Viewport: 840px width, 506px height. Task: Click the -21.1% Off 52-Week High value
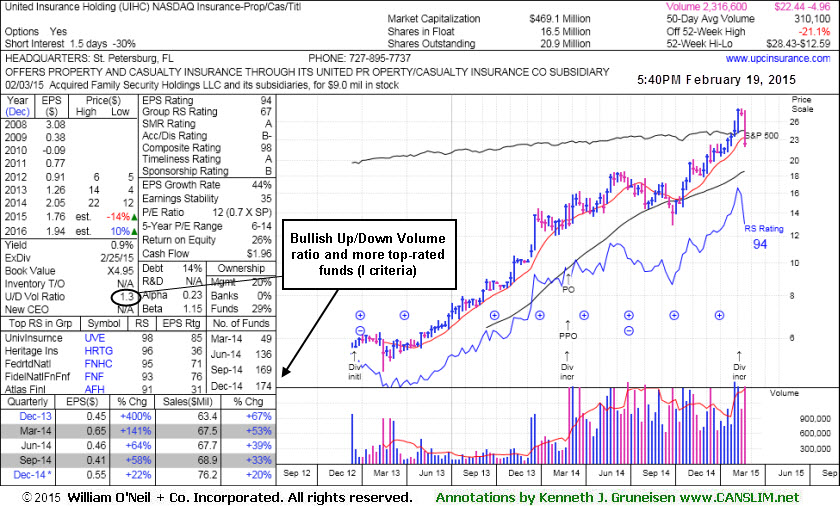click(813, 32)
